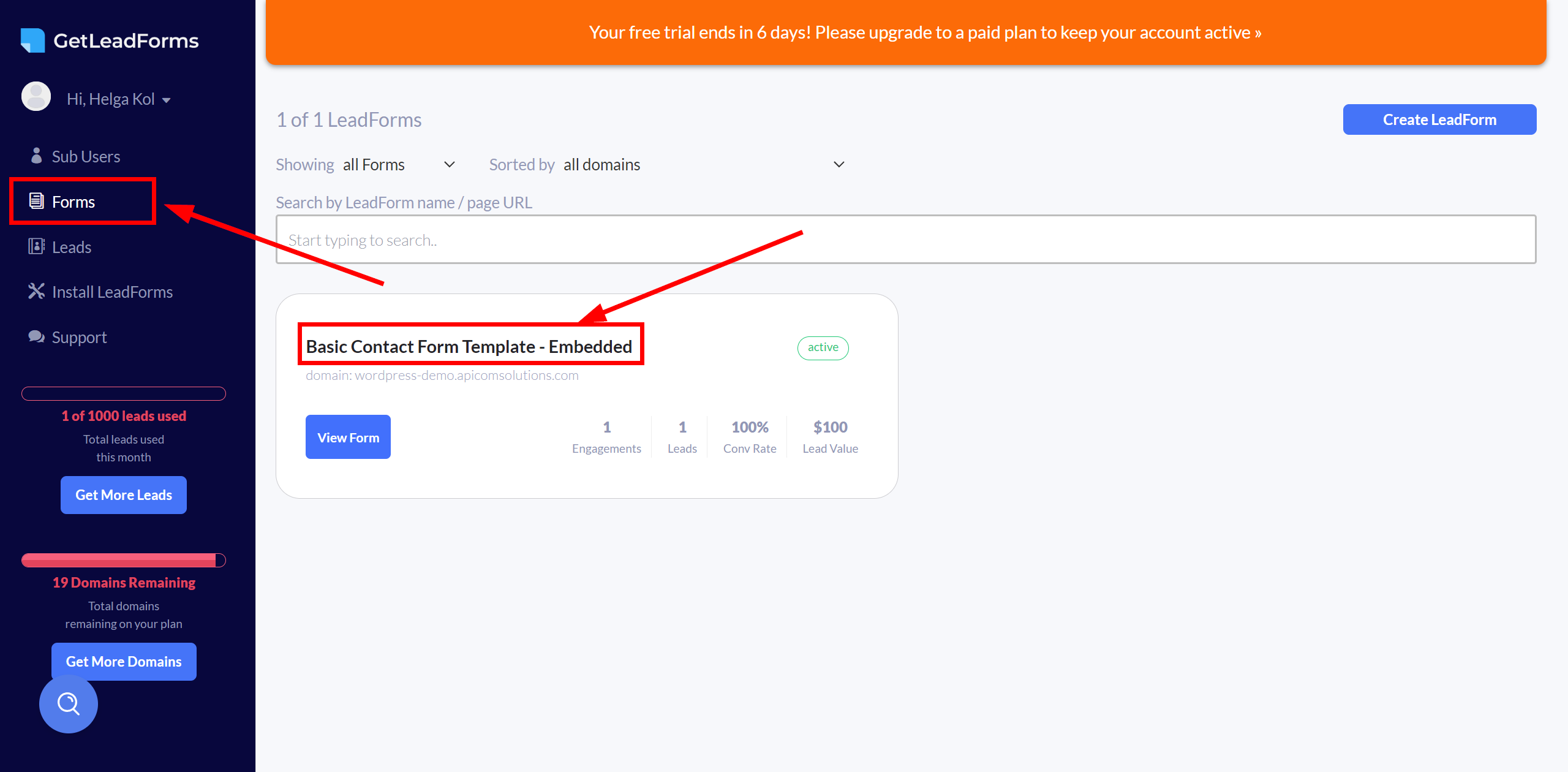The width and height of the screenshot is (1568, 772).
Task: Click the Forms document icon
Action: click(37, 201)
